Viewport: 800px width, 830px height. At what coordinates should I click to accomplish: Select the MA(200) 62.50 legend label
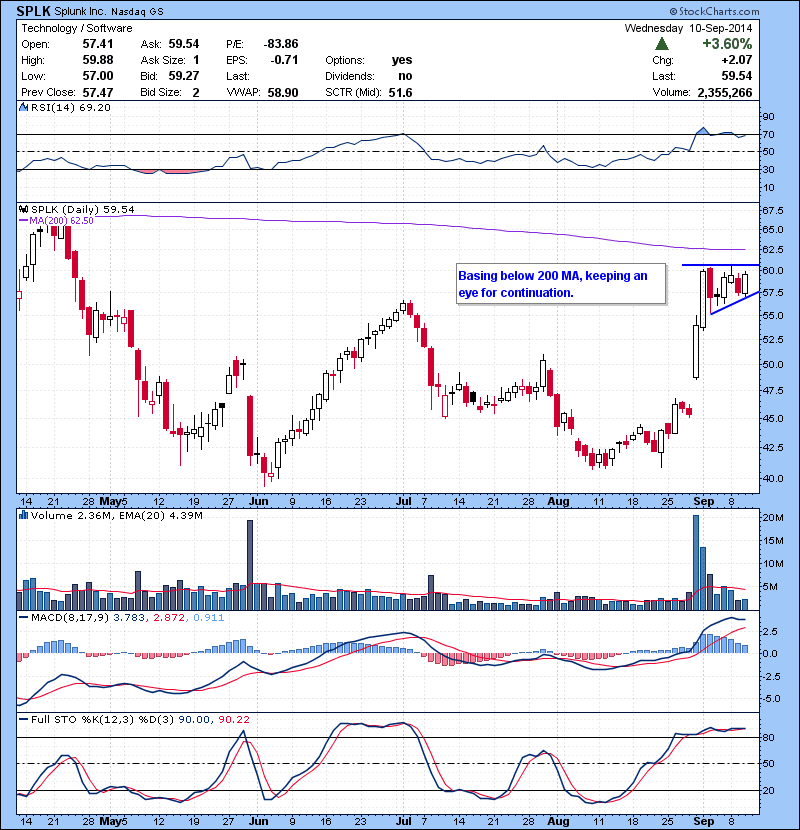[61, 221]
